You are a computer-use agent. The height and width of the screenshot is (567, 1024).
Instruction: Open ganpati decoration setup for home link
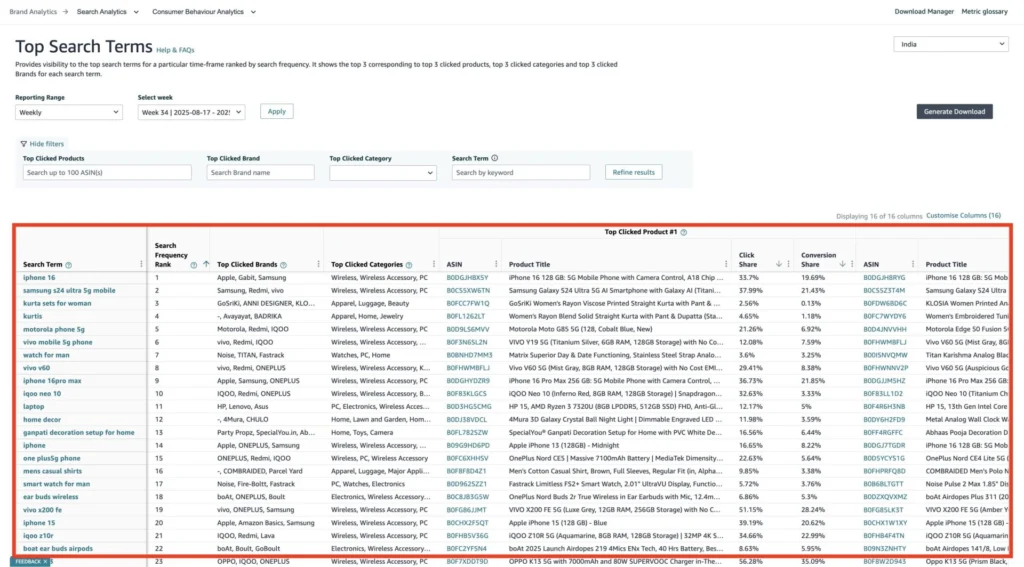click(79, 432)
